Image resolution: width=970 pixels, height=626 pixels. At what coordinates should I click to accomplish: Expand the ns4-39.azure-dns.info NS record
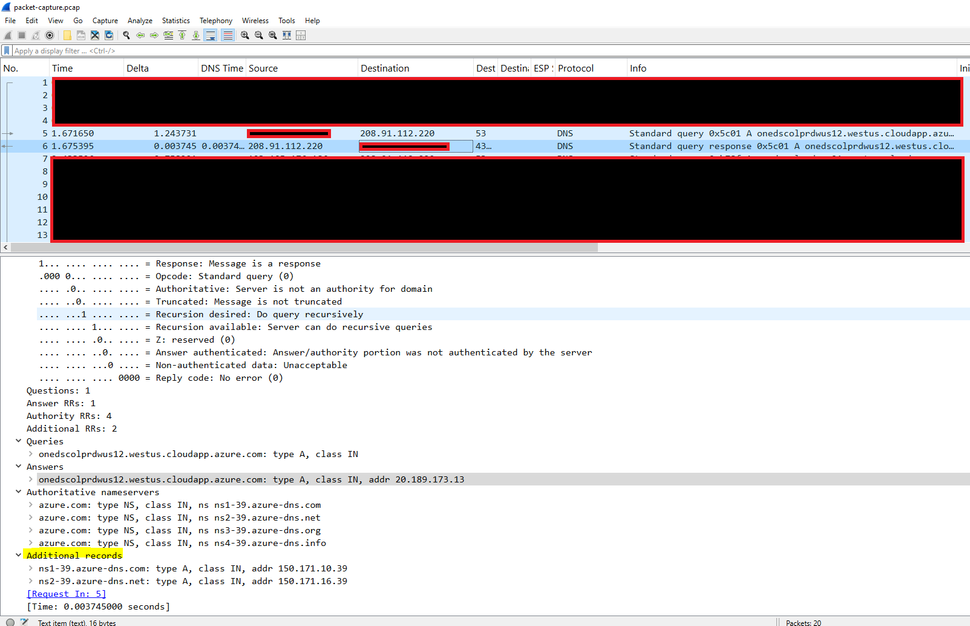[30, 543]
